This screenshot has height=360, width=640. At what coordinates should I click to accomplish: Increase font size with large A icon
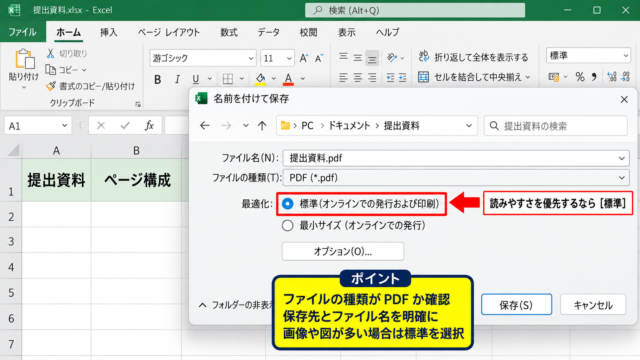click(x=304, y=58)
